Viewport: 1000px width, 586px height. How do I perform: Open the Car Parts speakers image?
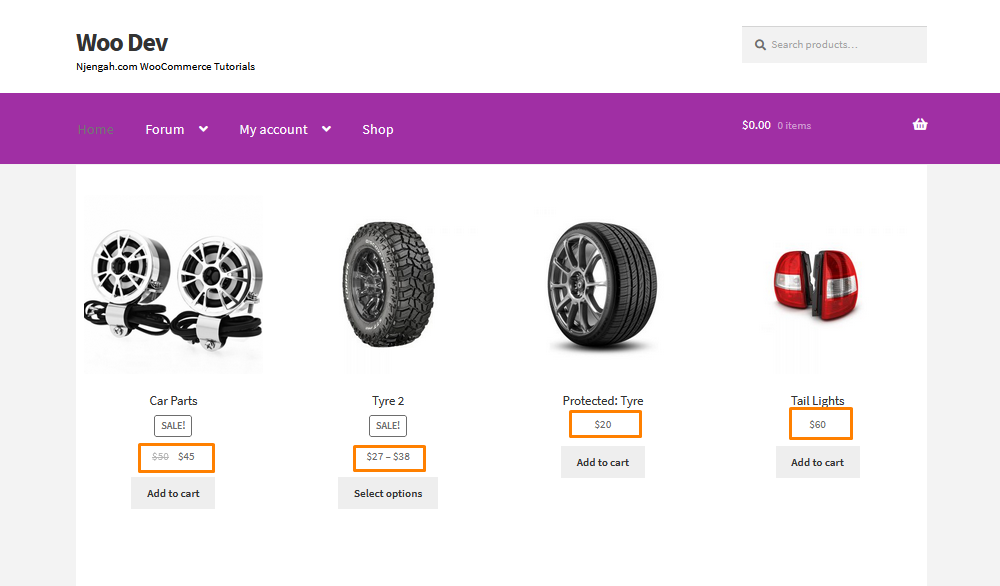coord(173,286)
